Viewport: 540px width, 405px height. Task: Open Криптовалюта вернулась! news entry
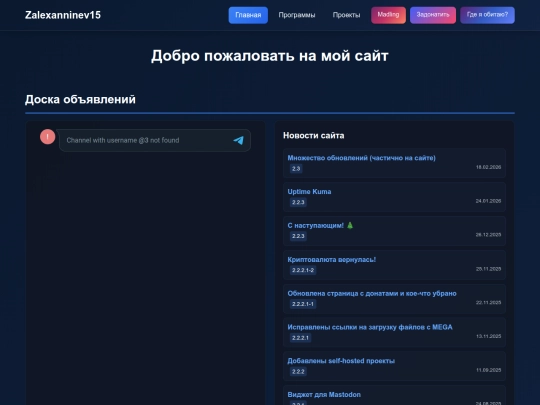(x=332, y=260)
